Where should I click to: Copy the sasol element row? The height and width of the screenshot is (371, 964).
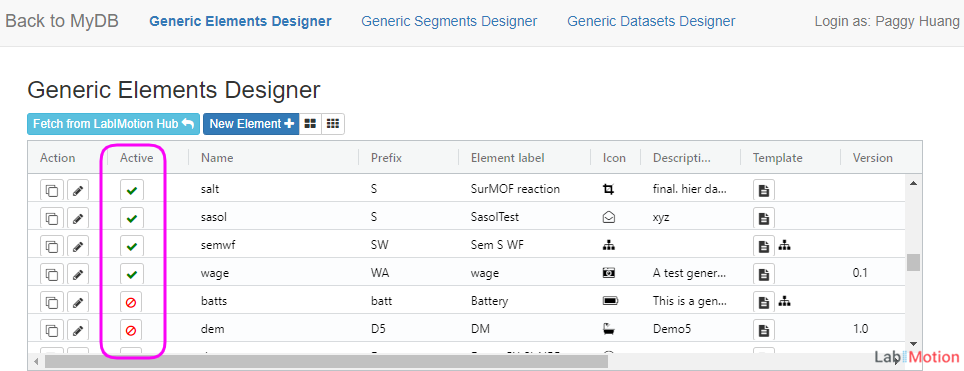52,218
